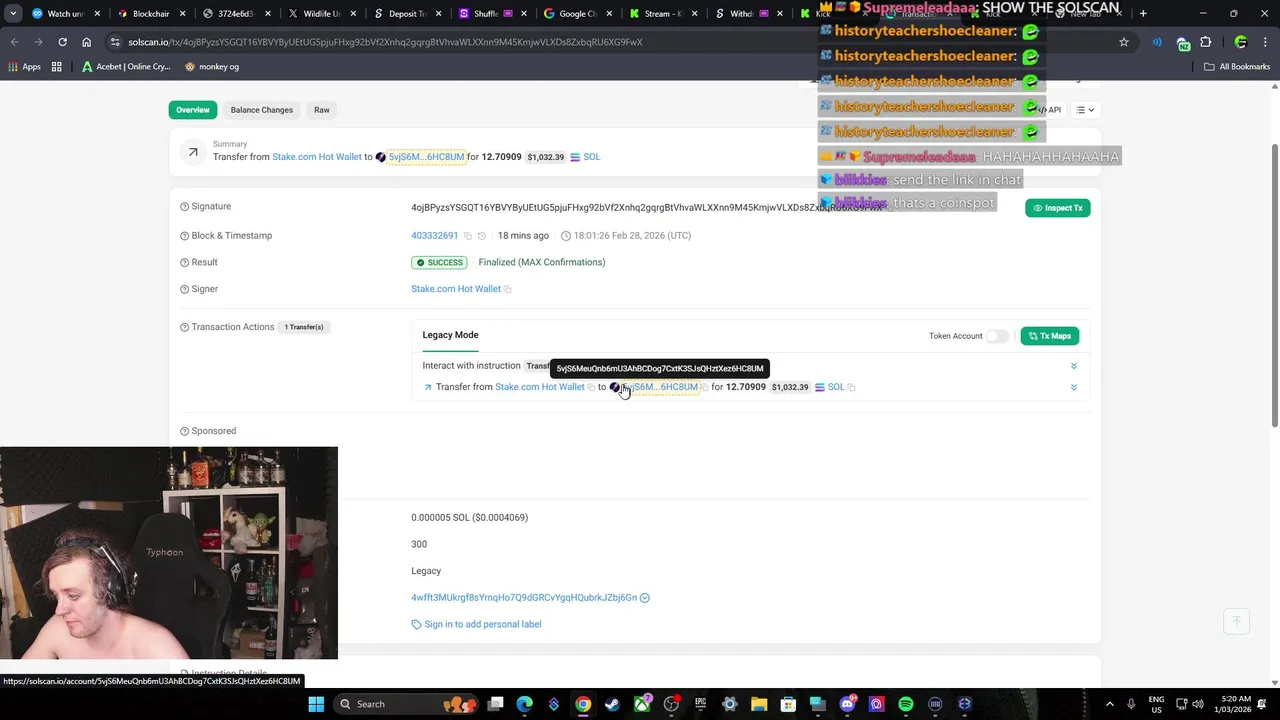Open Steam from the taskbar
This screenshot has height=720, width=1280.
[612, 704]
